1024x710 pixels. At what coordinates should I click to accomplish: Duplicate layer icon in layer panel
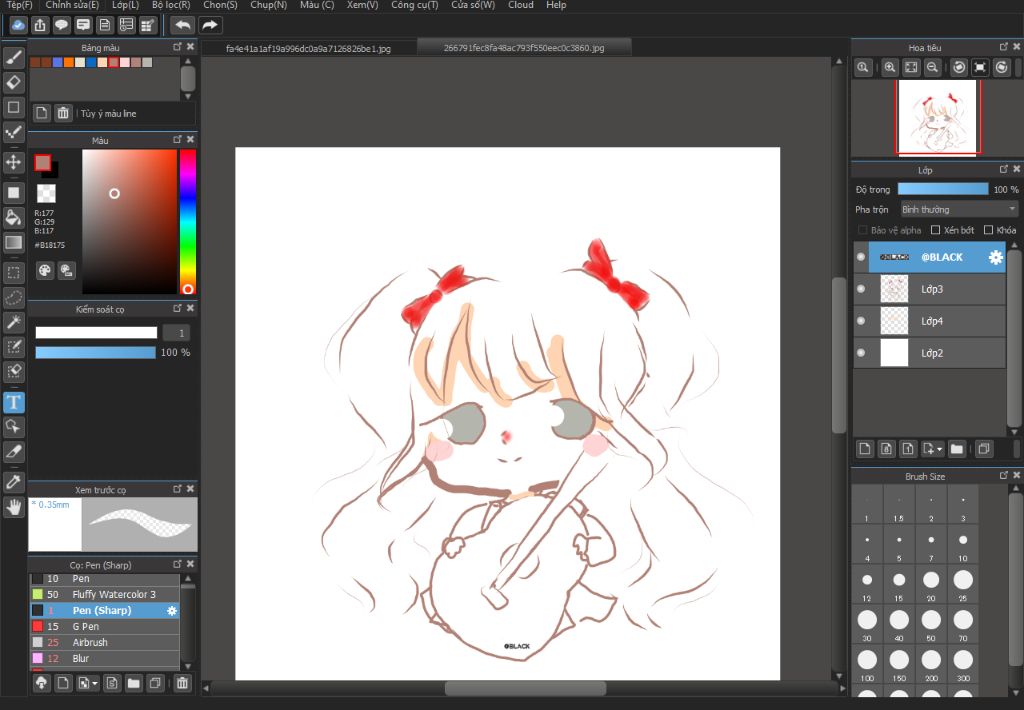984,449
